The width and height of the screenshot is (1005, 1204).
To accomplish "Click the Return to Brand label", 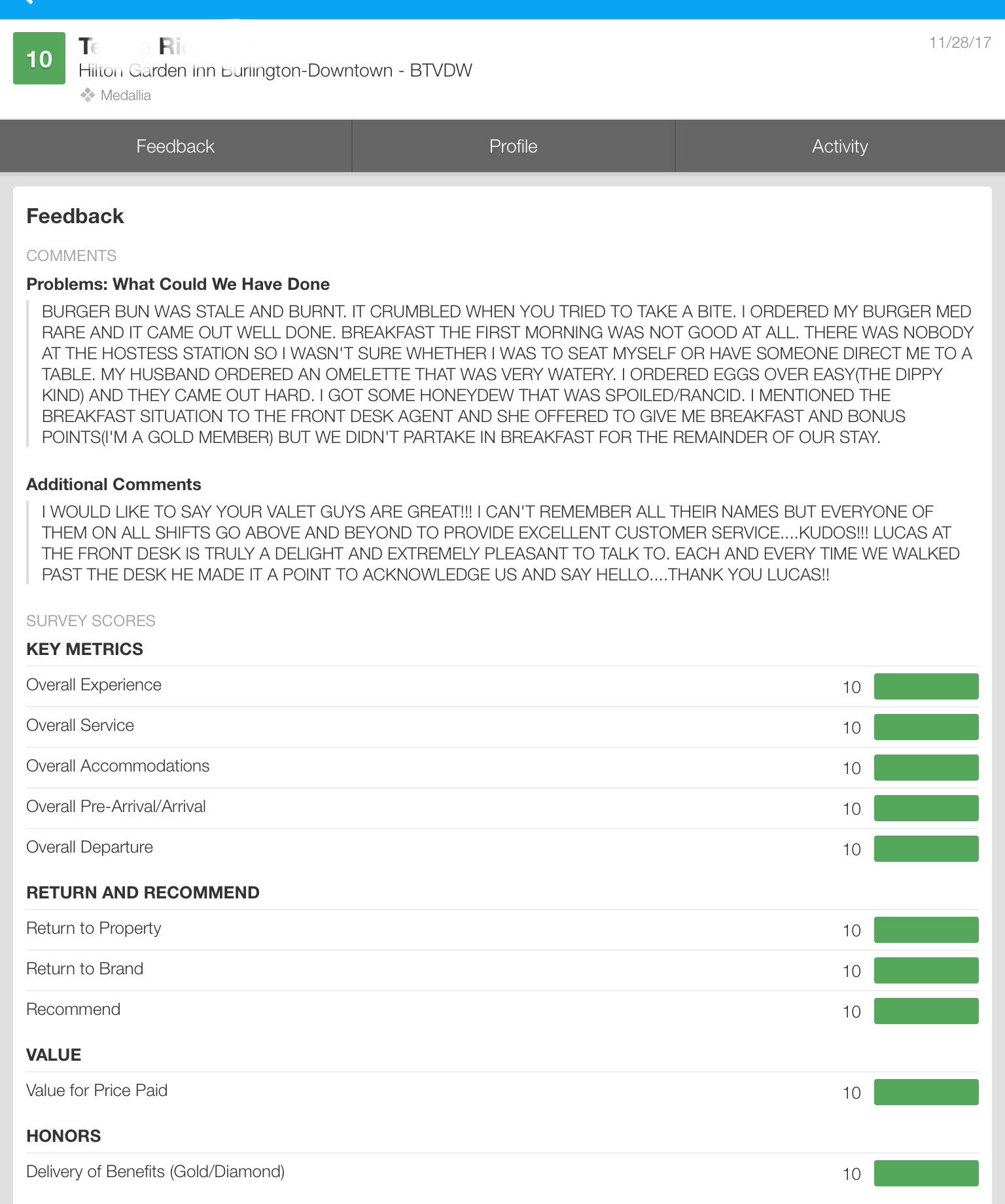I will click(x=84, y=969).
